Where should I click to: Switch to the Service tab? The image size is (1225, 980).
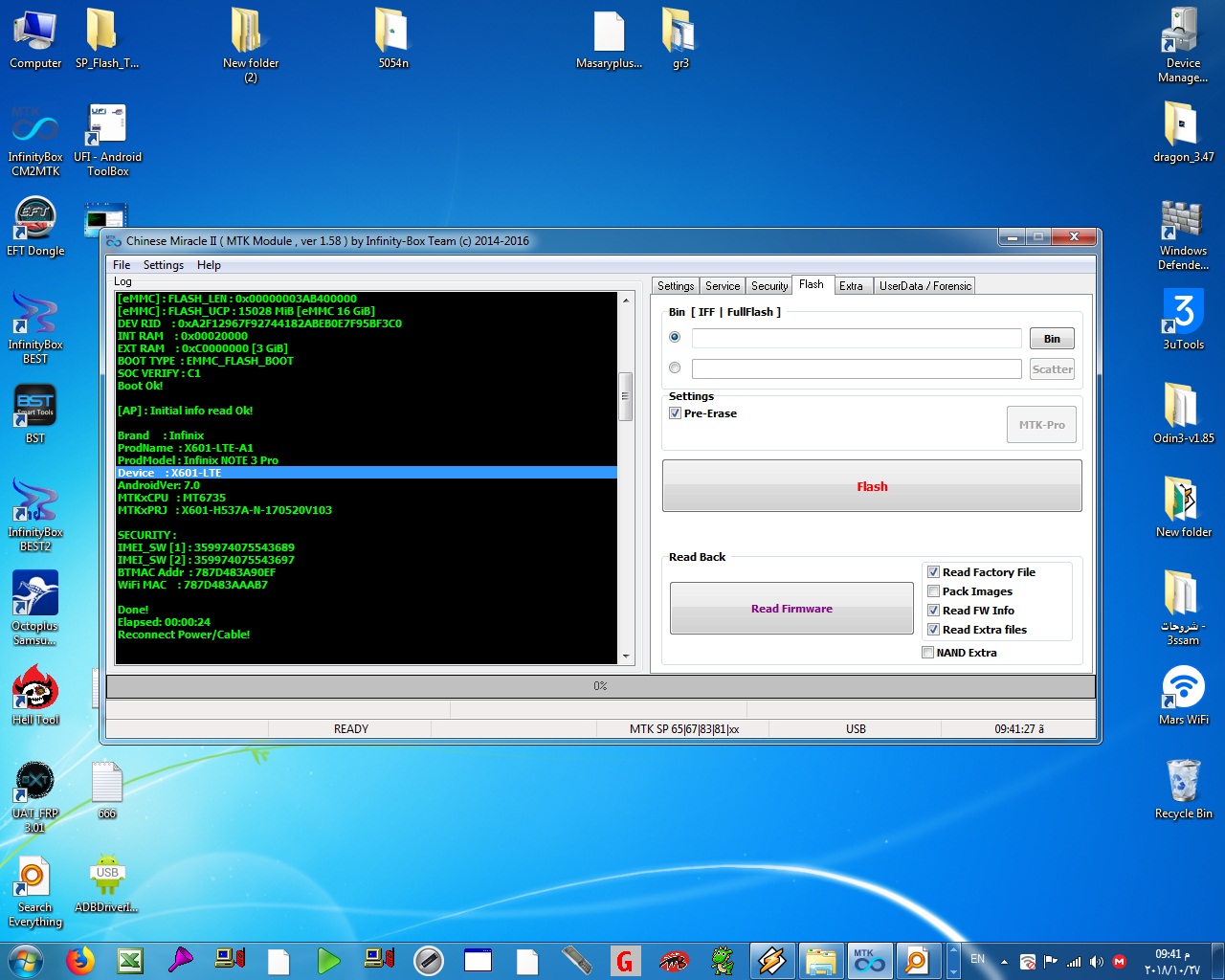click(x=723, y=286)
